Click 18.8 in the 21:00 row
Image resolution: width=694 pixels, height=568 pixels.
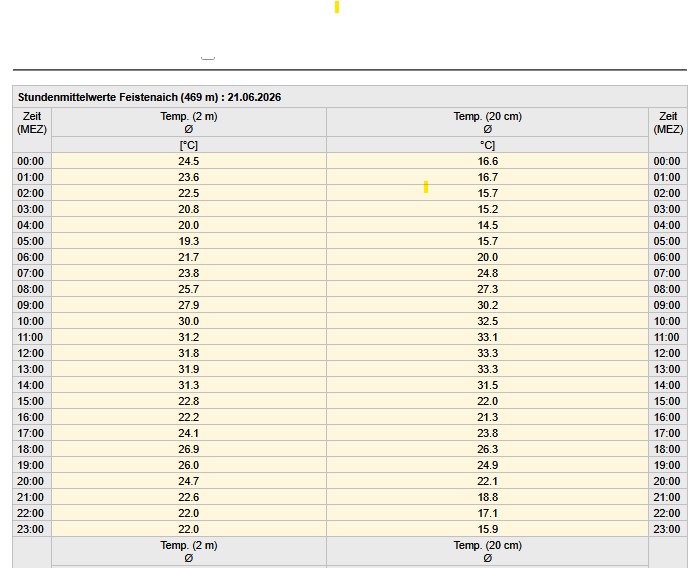pyautogui.click(x=487, y=497)
